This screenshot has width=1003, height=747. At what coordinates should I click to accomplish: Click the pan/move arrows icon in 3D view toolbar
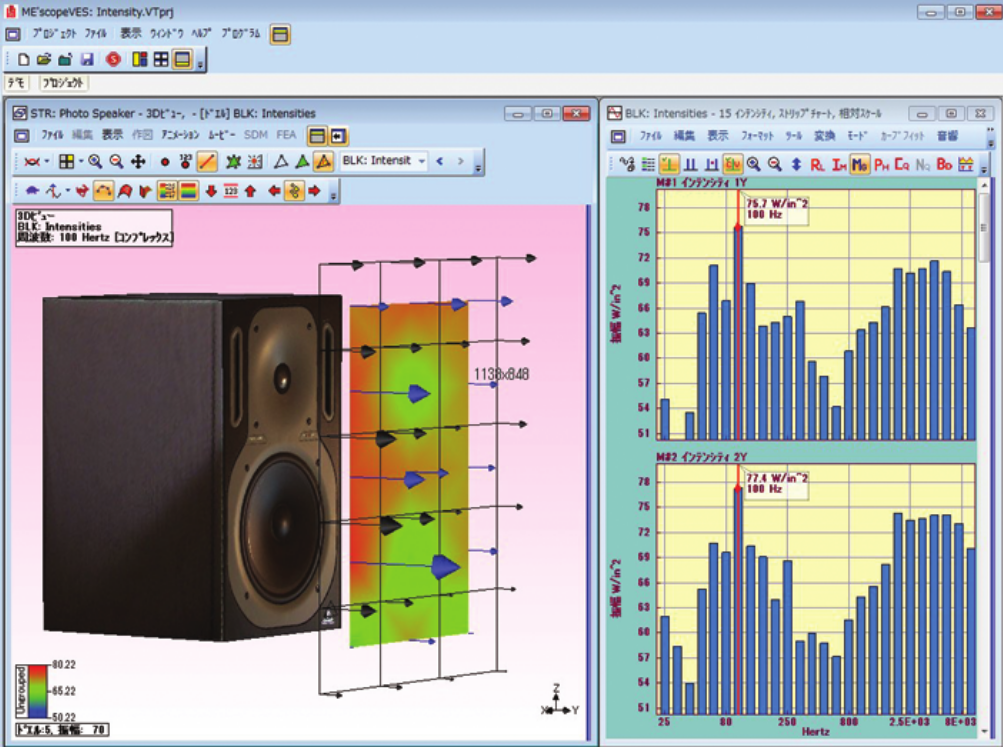[x=138, y=161]
